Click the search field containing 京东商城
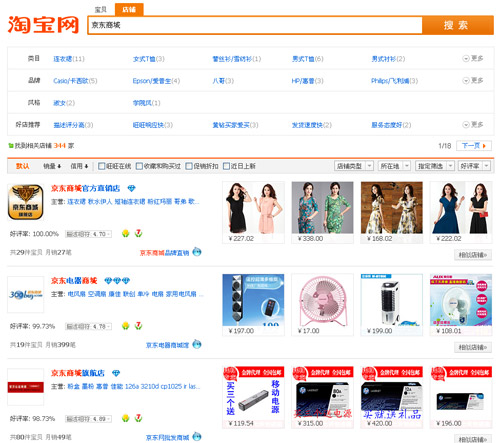Screen dimensions: 500x443 tap(255, 25)
